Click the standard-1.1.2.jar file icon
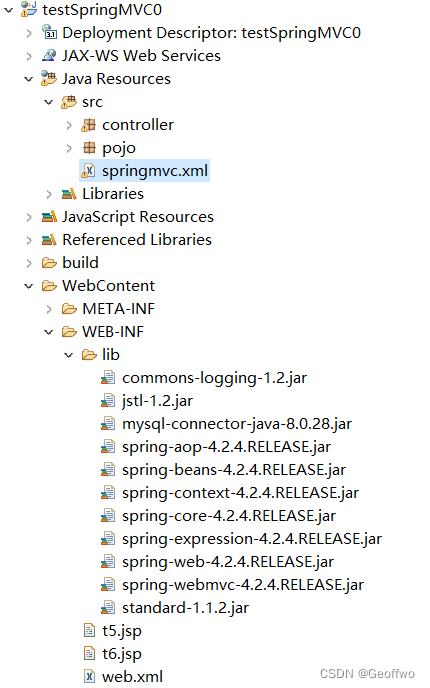 click(x=108, y=607)
